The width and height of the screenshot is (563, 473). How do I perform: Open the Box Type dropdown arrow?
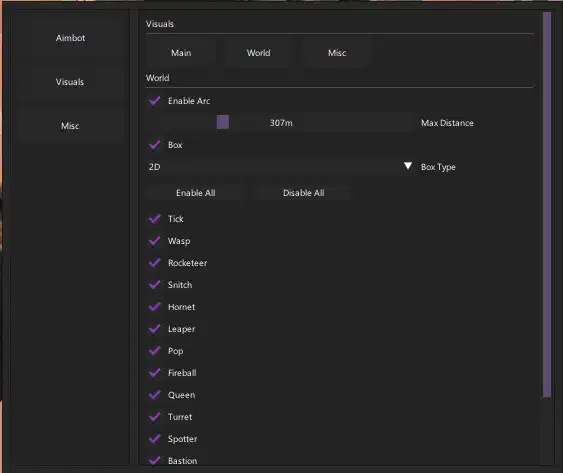(408, 166)
